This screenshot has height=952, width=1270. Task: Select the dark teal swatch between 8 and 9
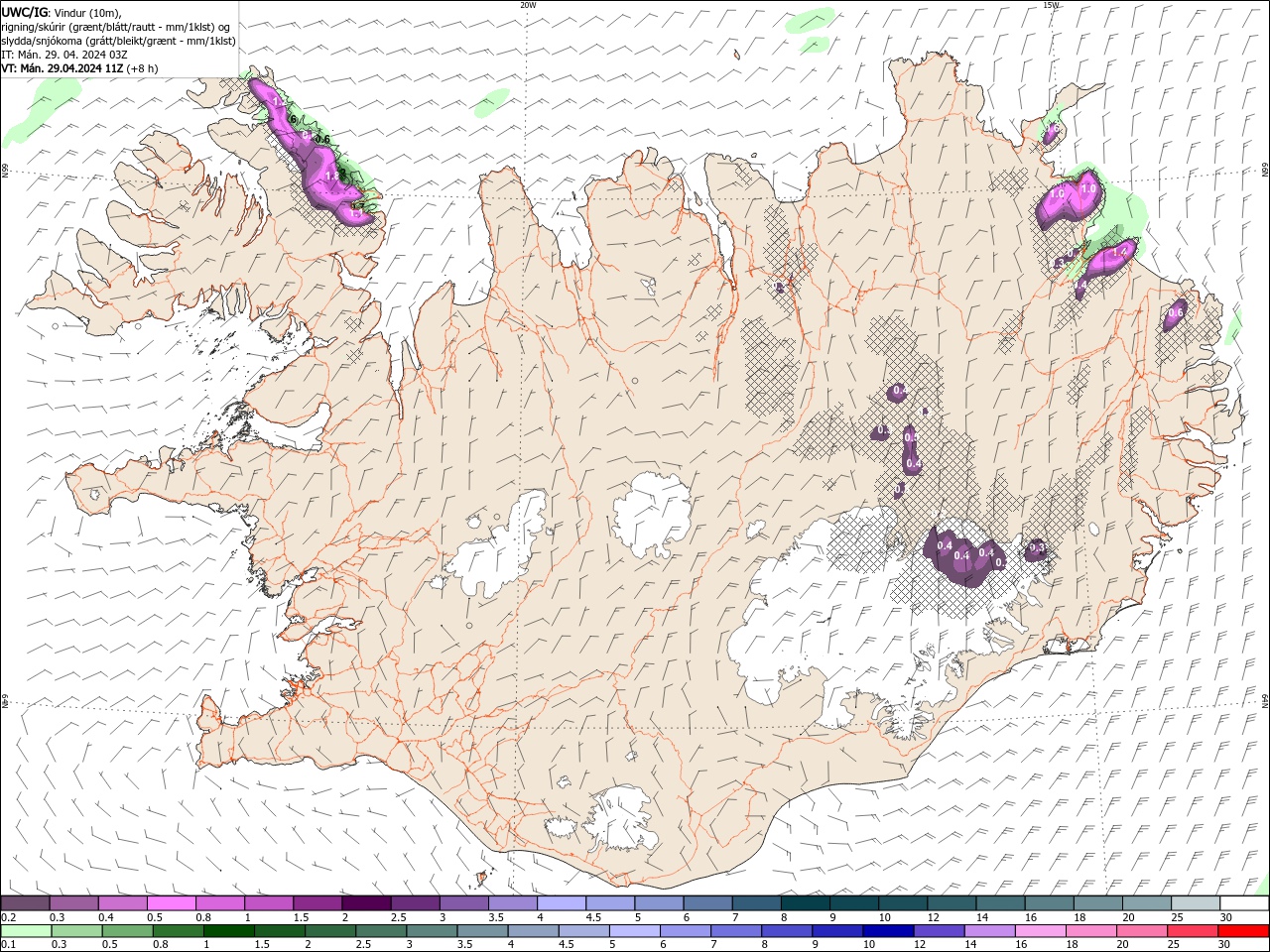point(806,902)
